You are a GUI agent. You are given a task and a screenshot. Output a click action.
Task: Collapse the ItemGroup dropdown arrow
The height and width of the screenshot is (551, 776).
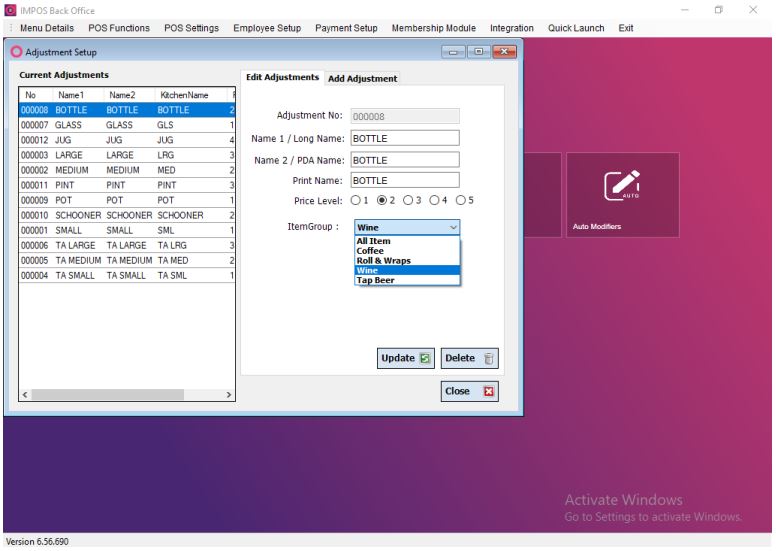(x=453, y=228)
